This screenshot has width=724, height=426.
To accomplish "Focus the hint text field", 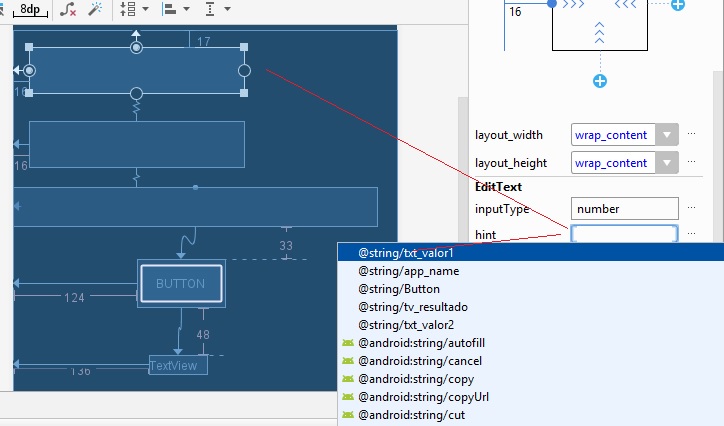I will [x=624, y=234].
